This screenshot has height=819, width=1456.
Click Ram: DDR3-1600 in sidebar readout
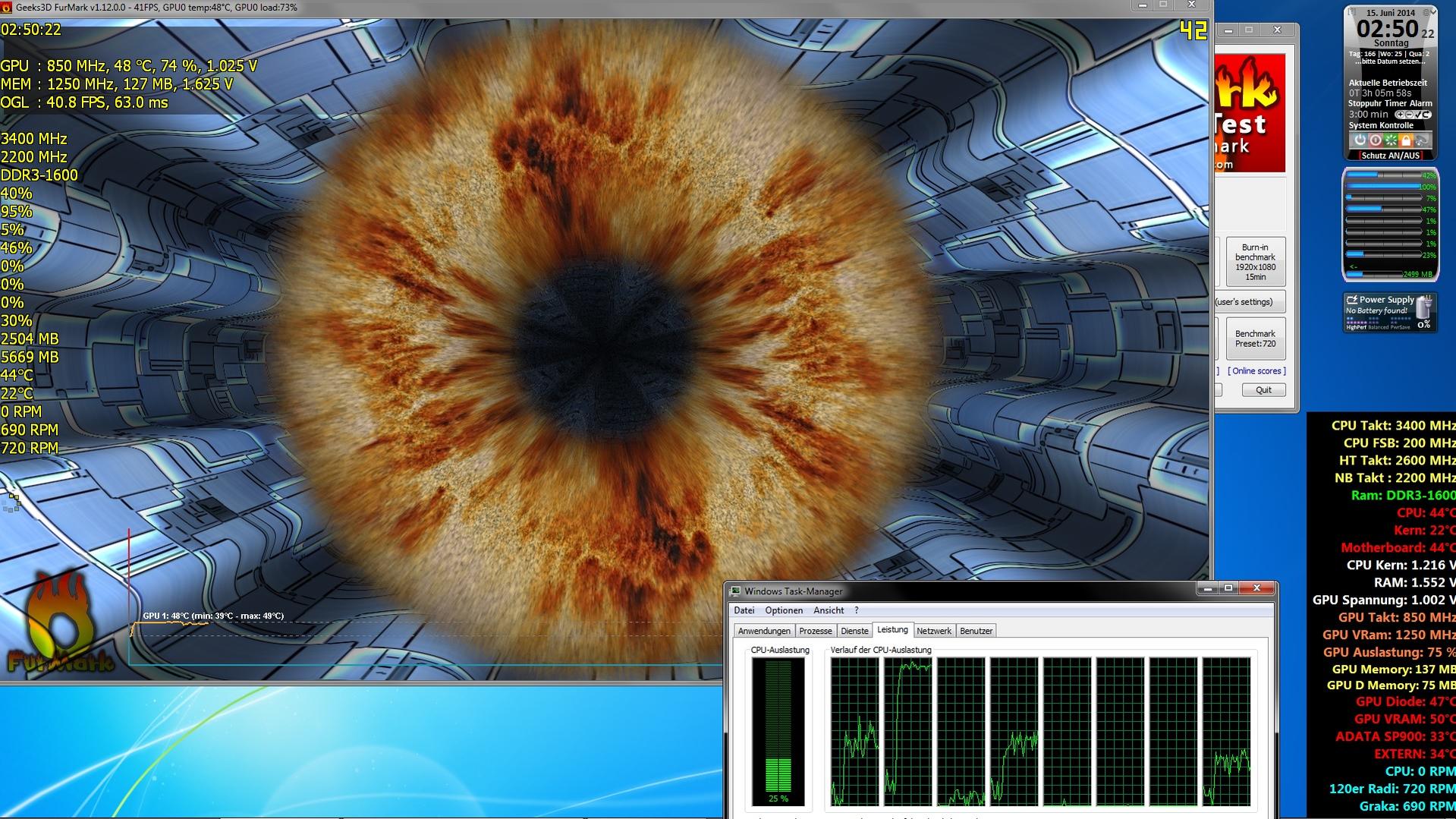pyautogui.click(x=1403, y=496)
